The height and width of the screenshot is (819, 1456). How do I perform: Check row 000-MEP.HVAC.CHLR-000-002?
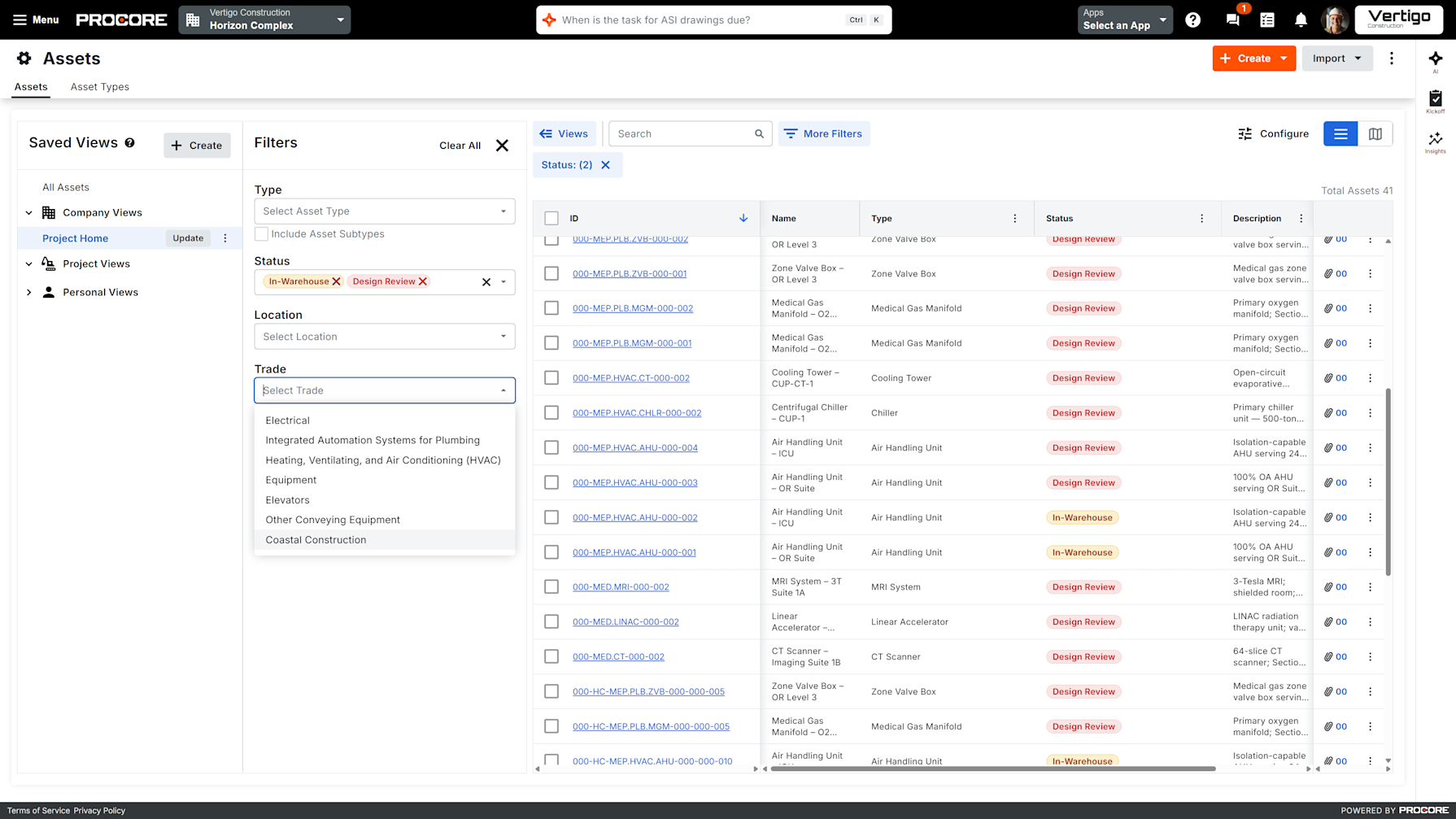tap(551, 413)
